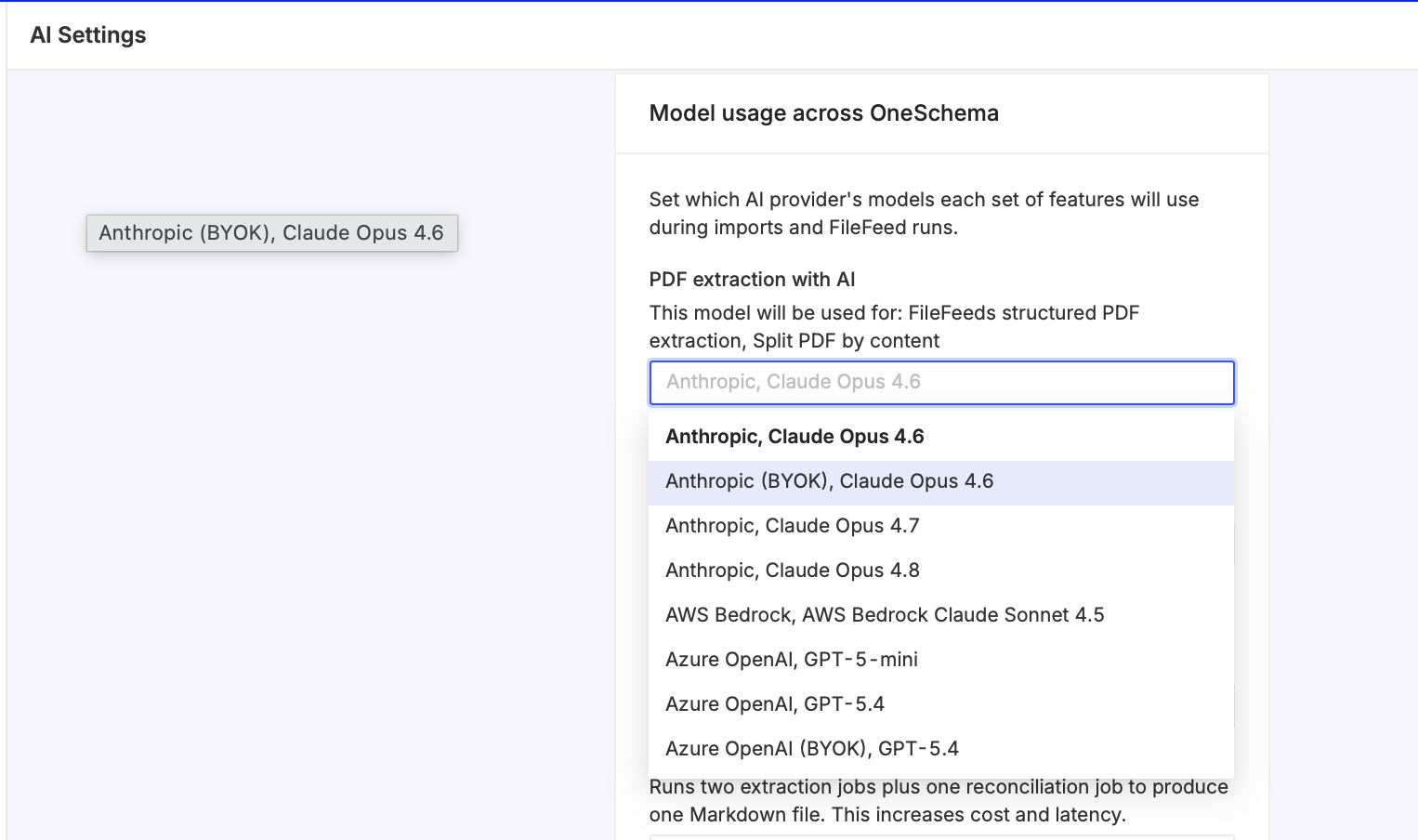Pick "Anthropic, Claude Opus 4.7" from list

pyautogui.click(x=940, y=526)
